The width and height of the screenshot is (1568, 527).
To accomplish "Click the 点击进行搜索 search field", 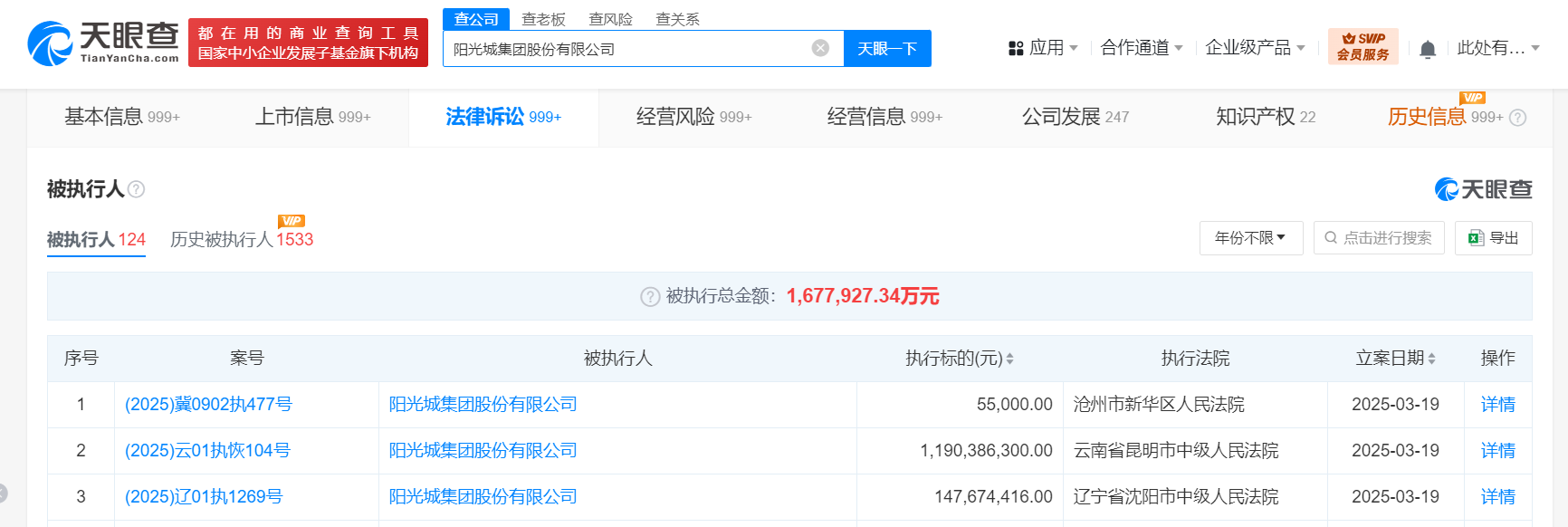I will coord(1378,238).
